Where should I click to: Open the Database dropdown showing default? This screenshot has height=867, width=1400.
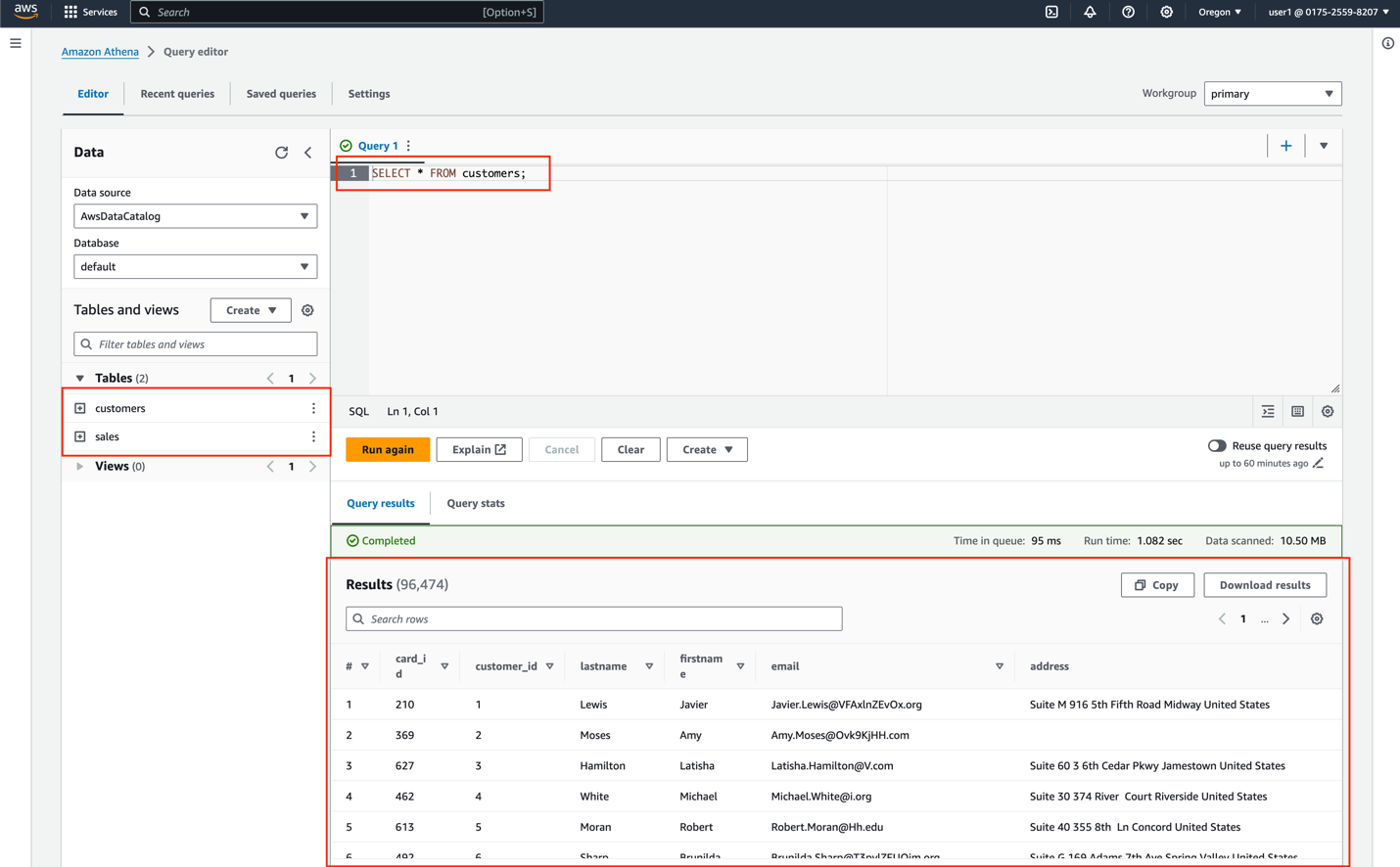(x=195, y=266)
